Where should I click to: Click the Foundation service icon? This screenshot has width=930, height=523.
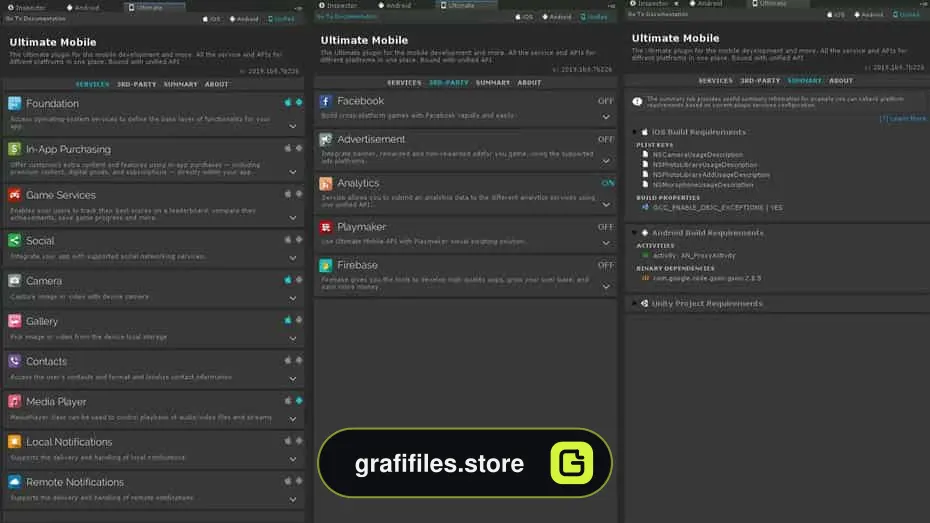pyautogui.click(x=15, y=103)
